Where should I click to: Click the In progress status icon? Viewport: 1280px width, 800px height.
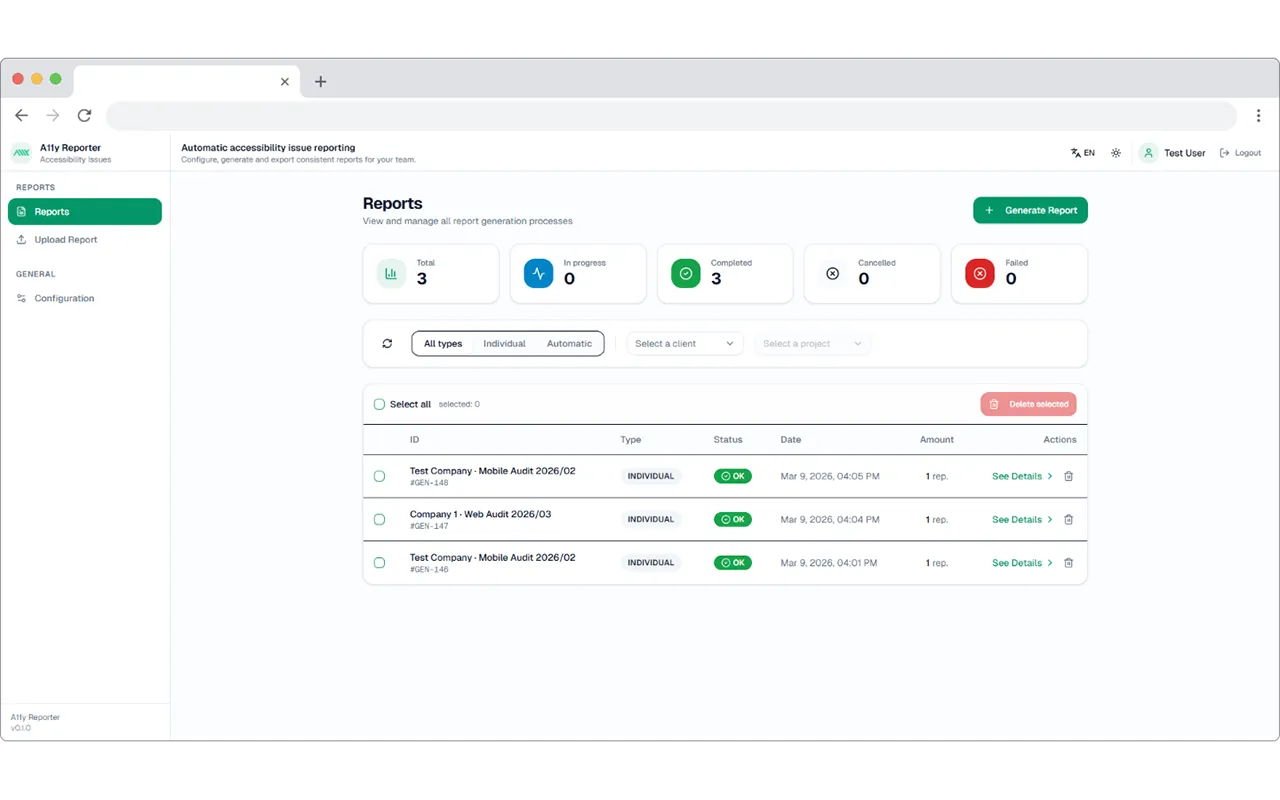(x=538, y=272)
